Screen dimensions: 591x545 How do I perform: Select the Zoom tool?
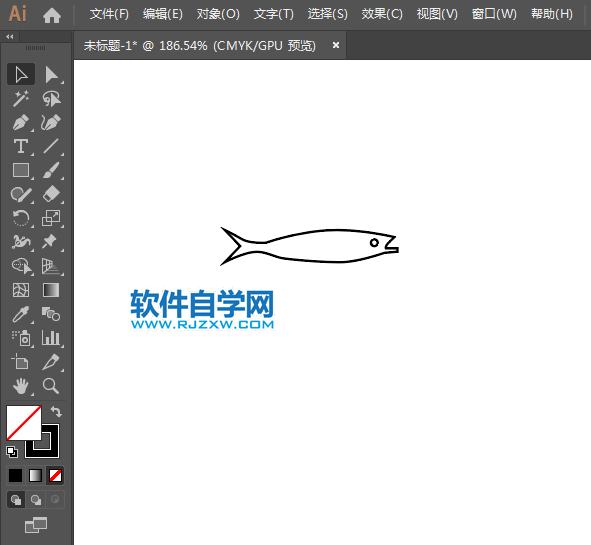51,386
